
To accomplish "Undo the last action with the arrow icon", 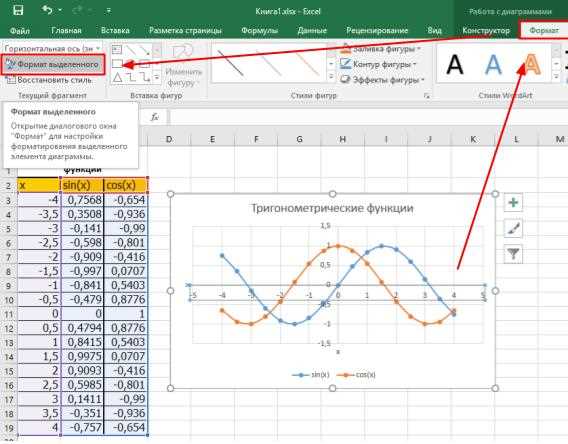I will (x=47, y=10).
